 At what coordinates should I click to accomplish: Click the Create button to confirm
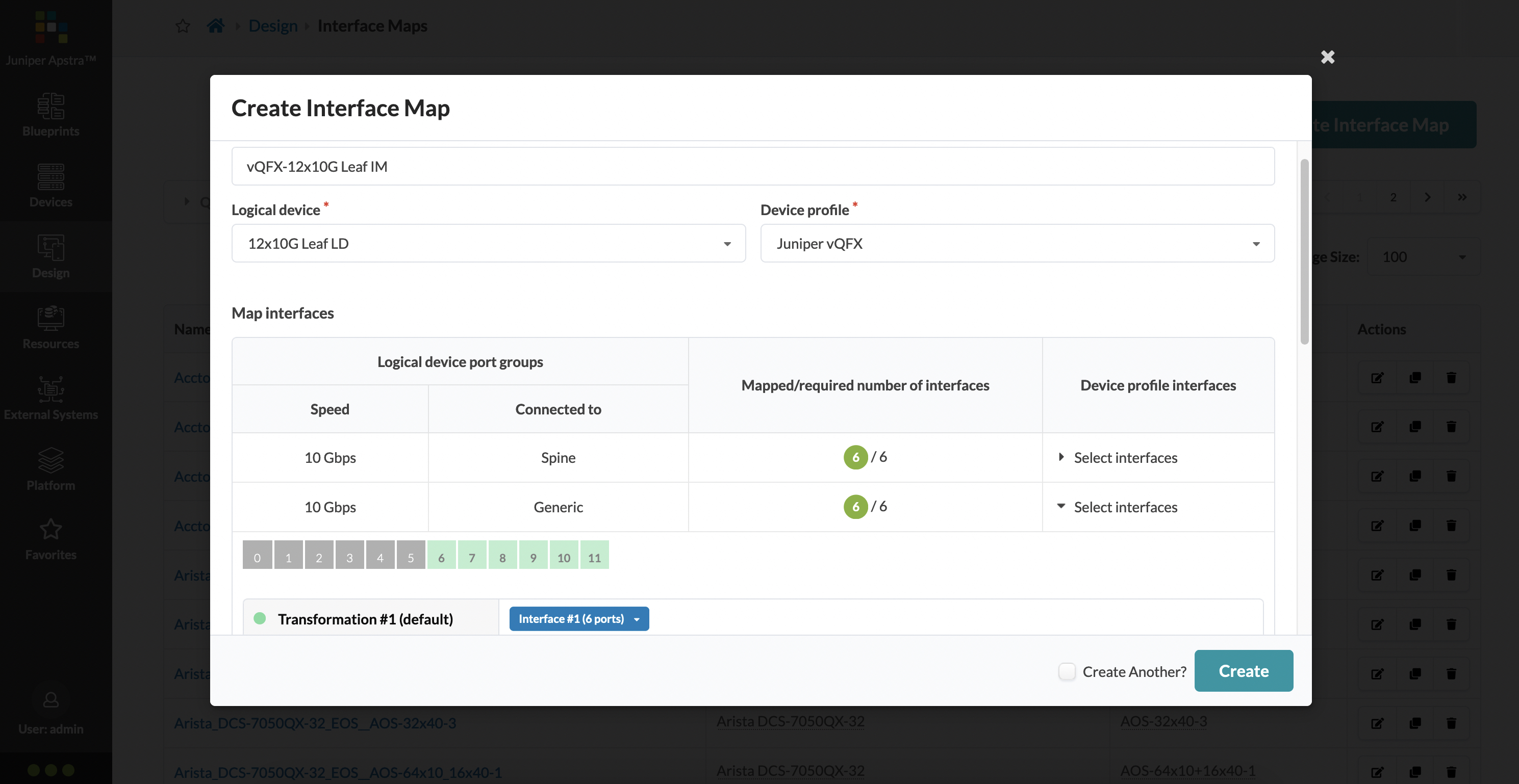point(1243,670)
